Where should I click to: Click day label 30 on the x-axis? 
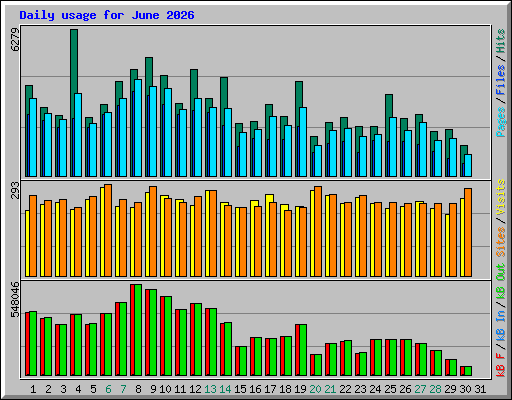point(465,389)
